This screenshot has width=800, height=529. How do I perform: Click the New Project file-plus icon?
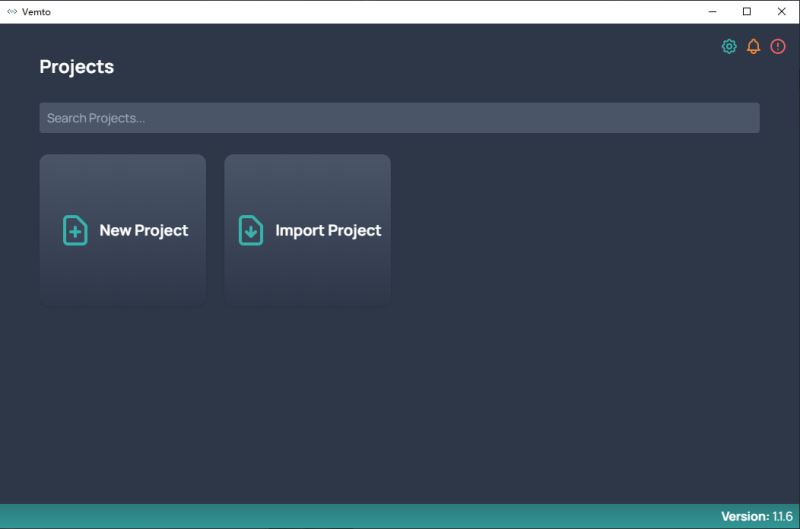point(75,230)
